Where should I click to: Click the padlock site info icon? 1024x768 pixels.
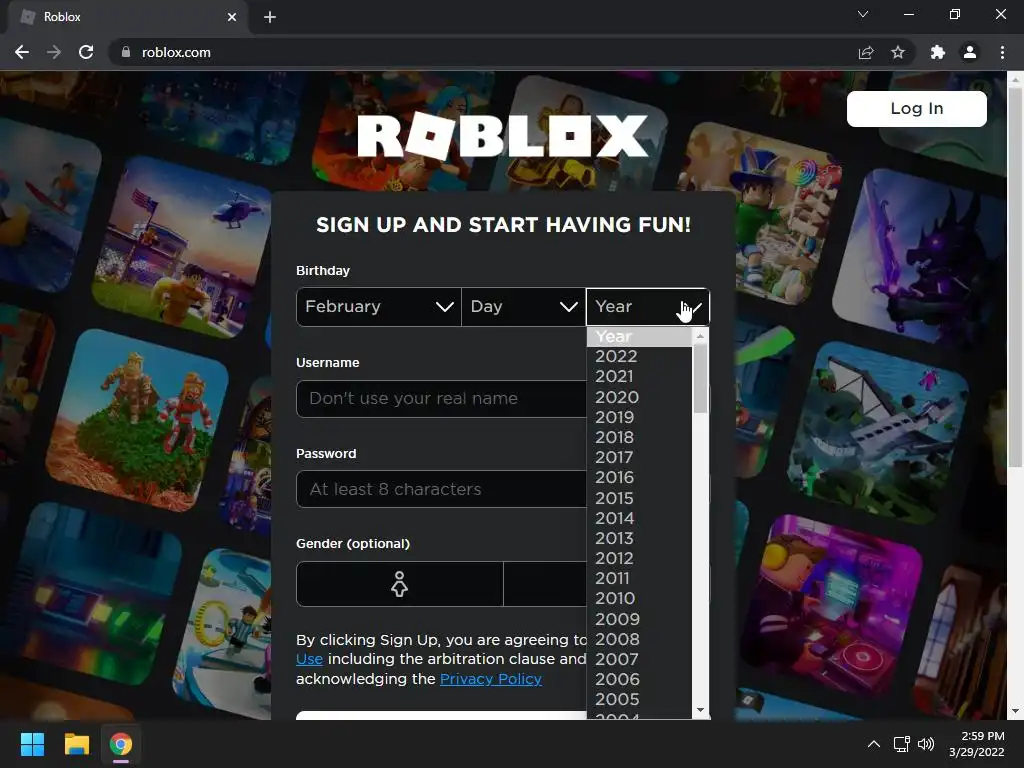coord(126,52)
